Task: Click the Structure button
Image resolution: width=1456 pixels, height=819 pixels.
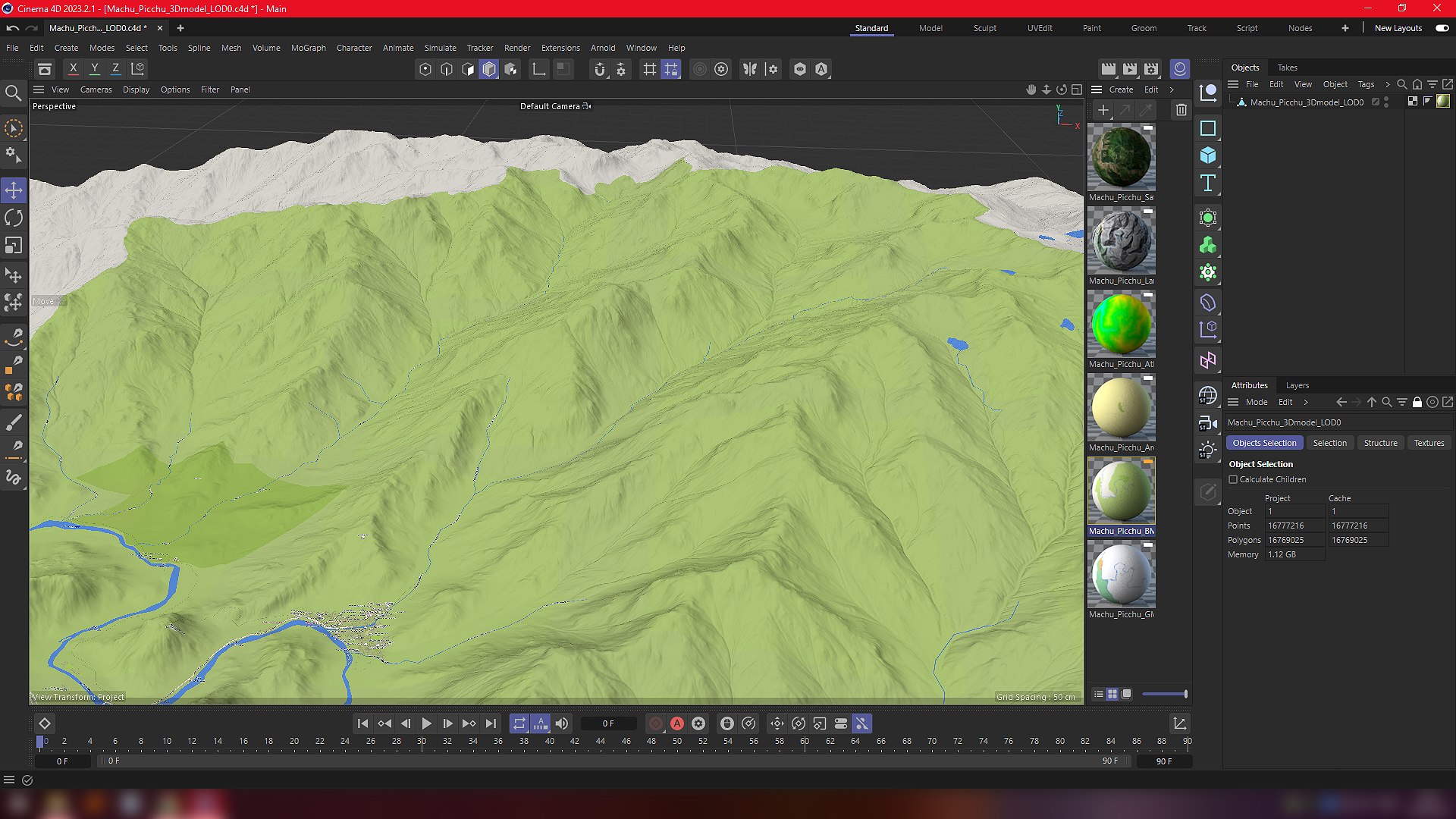Action: (1380, 443)
